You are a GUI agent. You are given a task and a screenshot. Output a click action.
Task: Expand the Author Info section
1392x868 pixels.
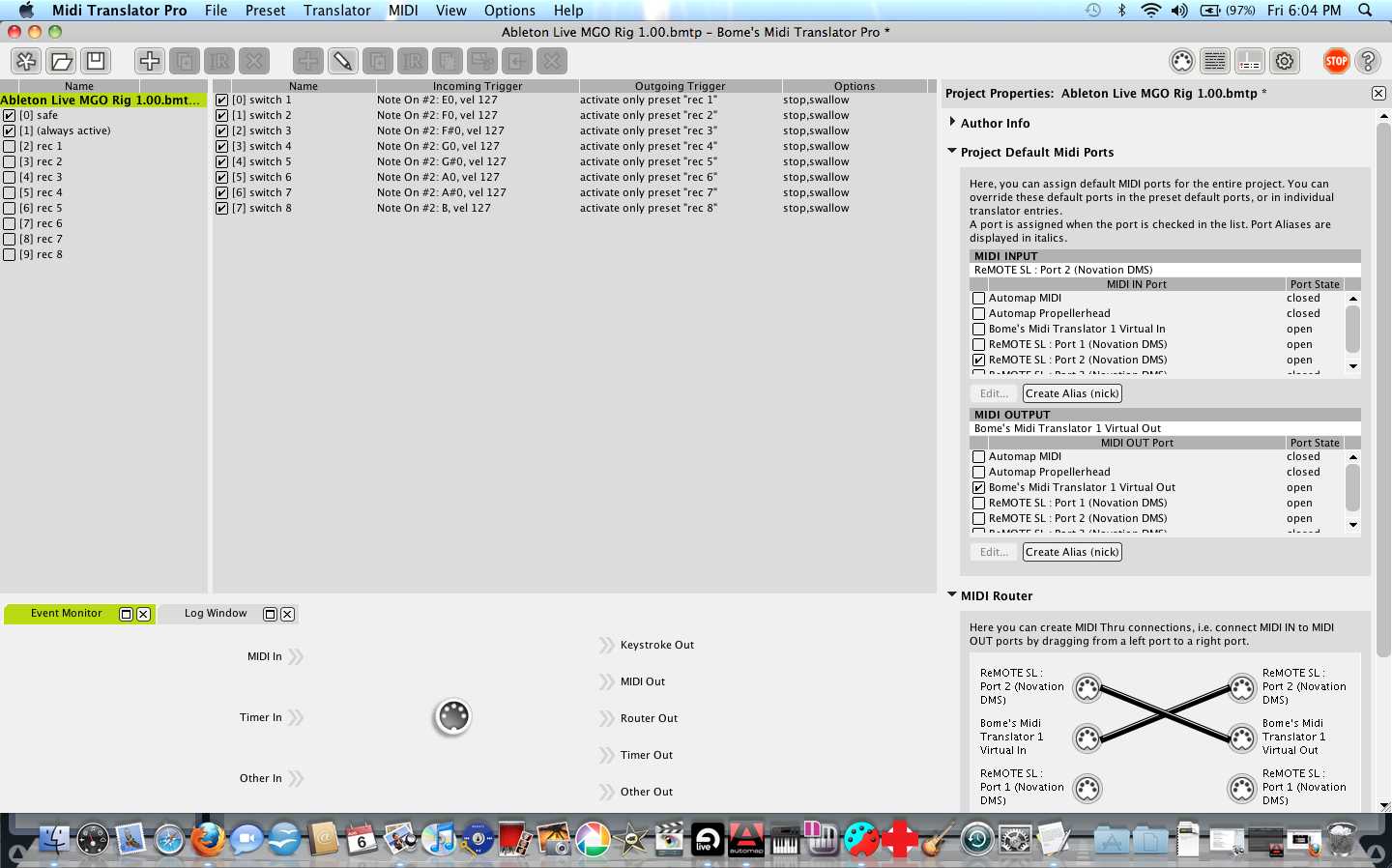952,123
